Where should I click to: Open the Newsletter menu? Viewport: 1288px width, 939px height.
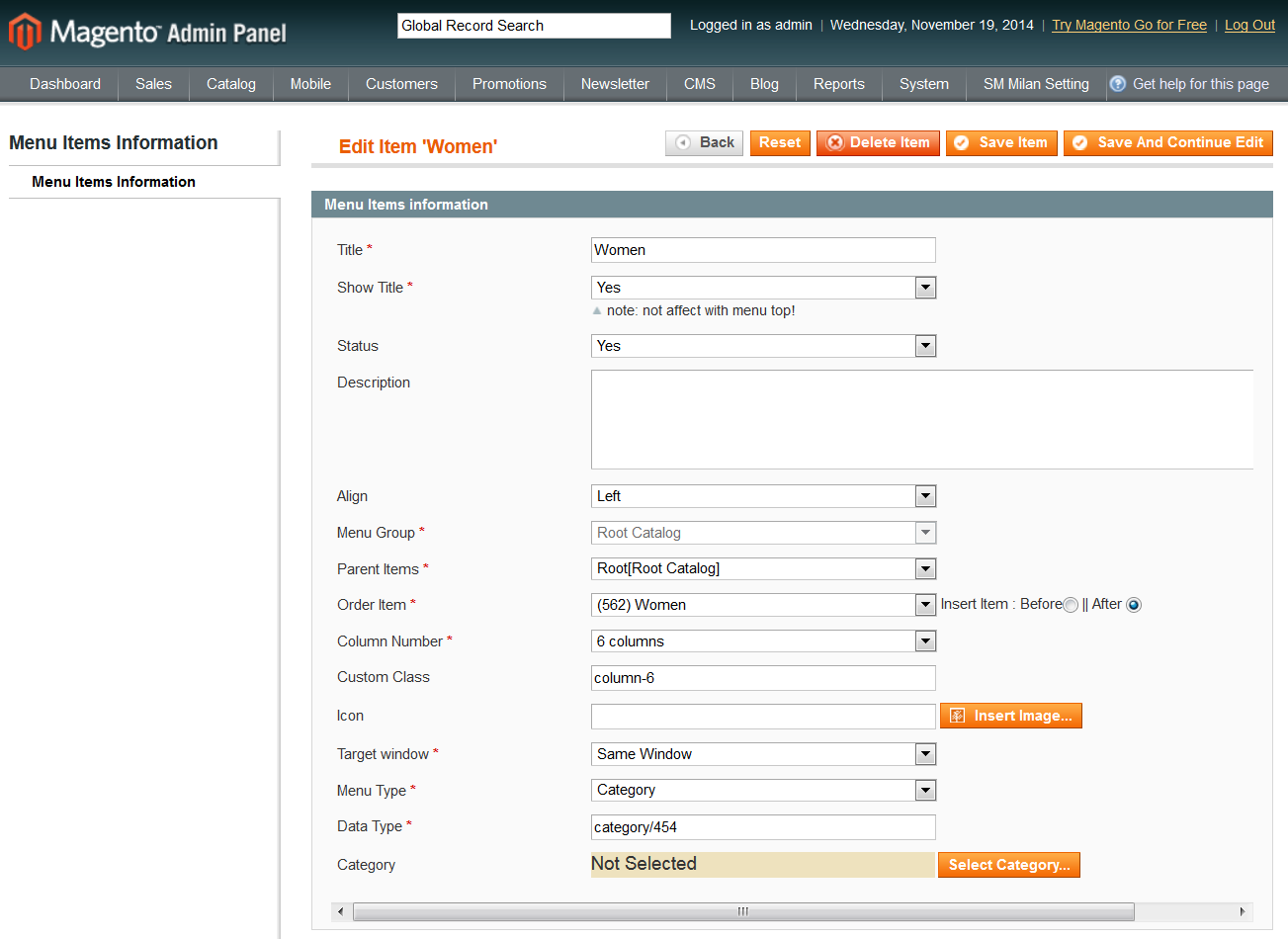(615, 84)
